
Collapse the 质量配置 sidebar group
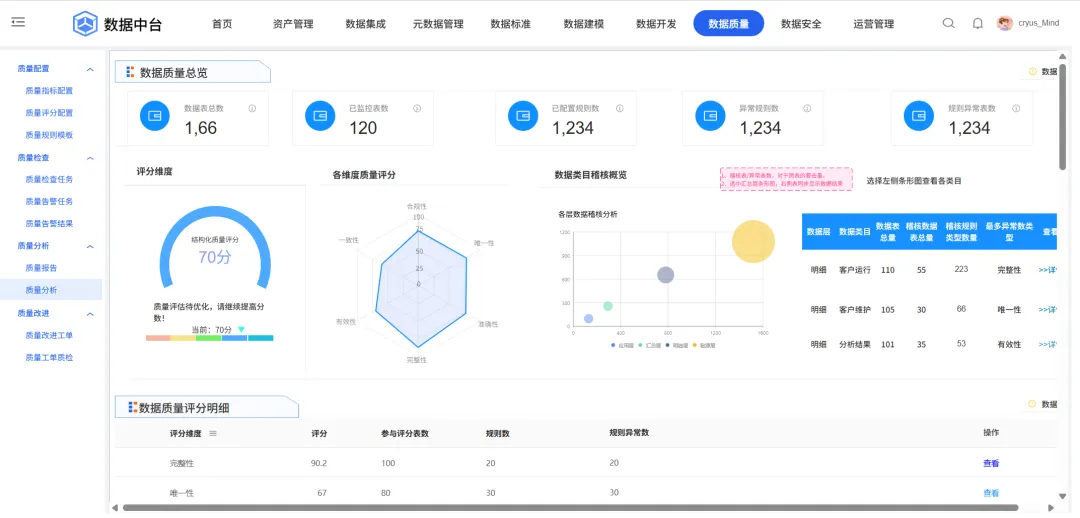pyautogui.click(x=90, y=69)
